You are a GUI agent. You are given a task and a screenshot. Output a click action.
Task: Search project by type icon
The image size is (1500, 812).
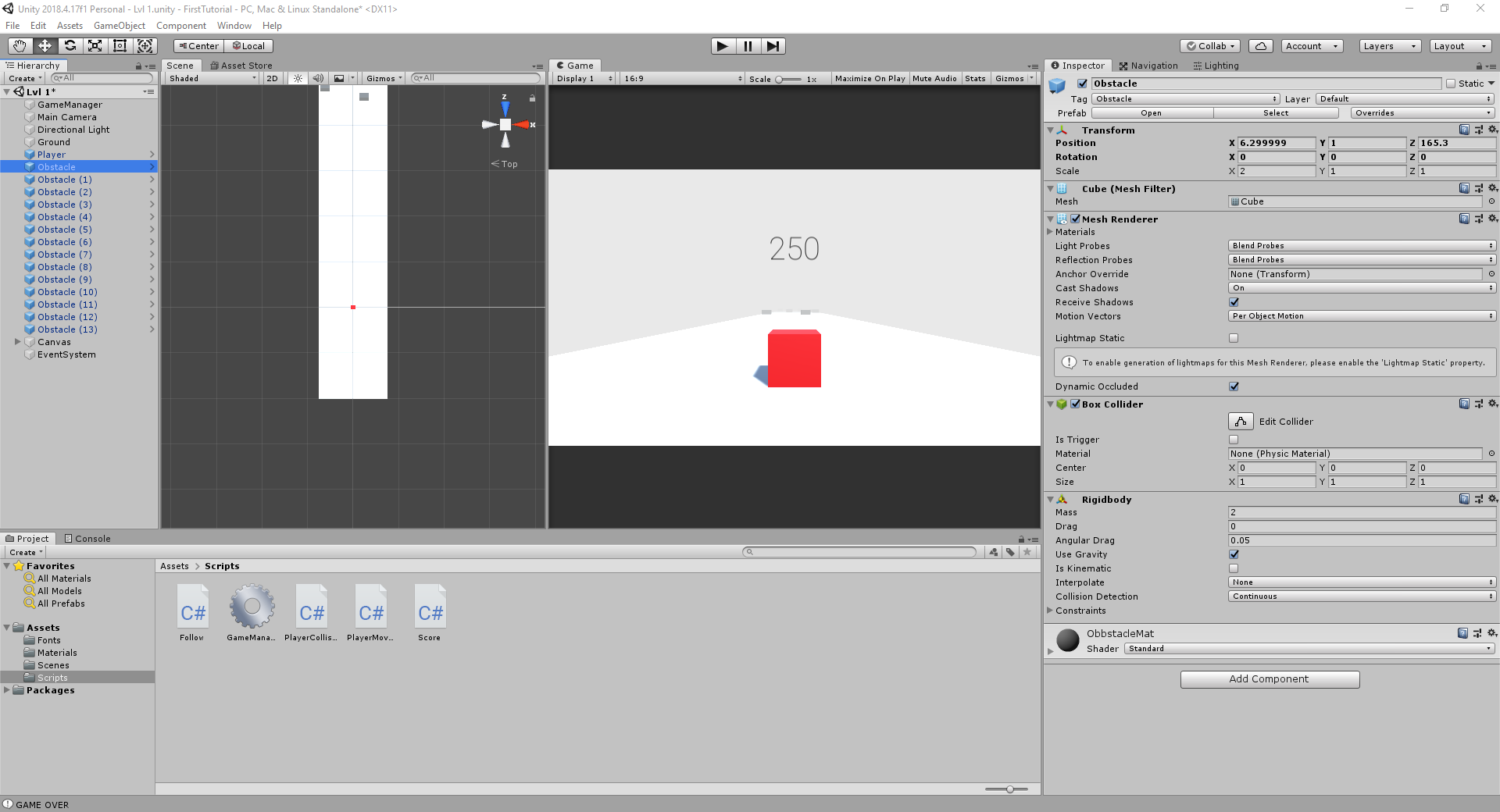[993, 552]
